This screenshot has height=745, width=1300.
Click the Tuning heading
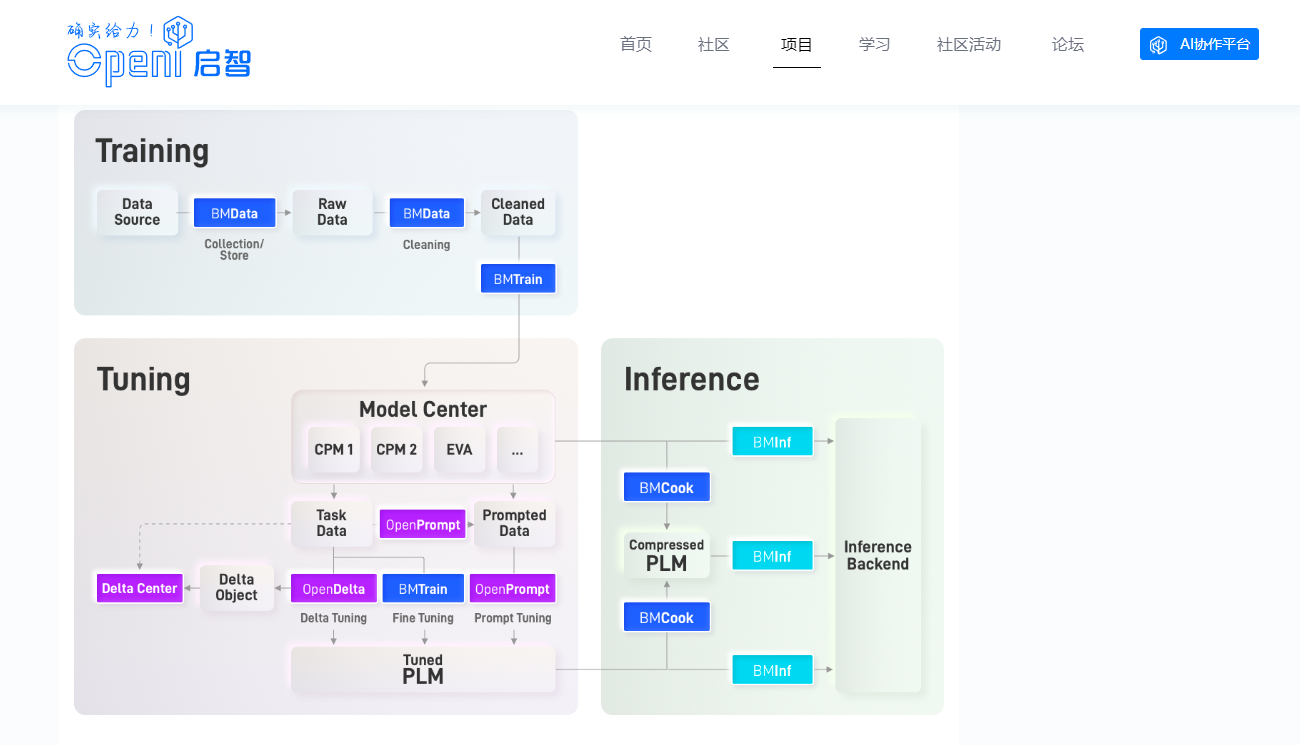pos(143,379)
